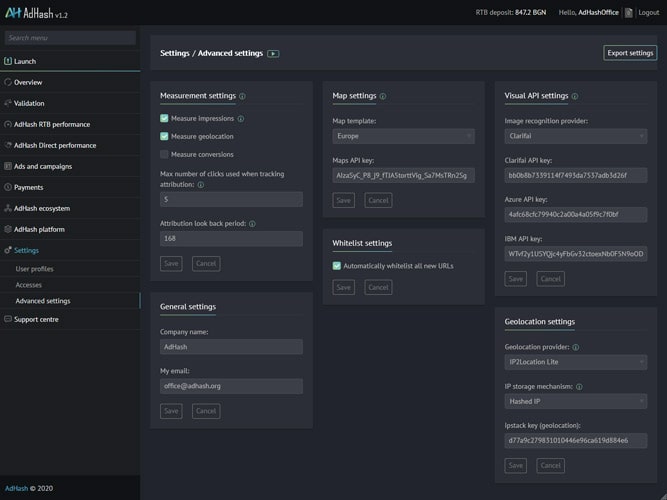Click the Company name input field
Image resolution: width=667 pixels, height=500 pixels.
click(231, 347)
